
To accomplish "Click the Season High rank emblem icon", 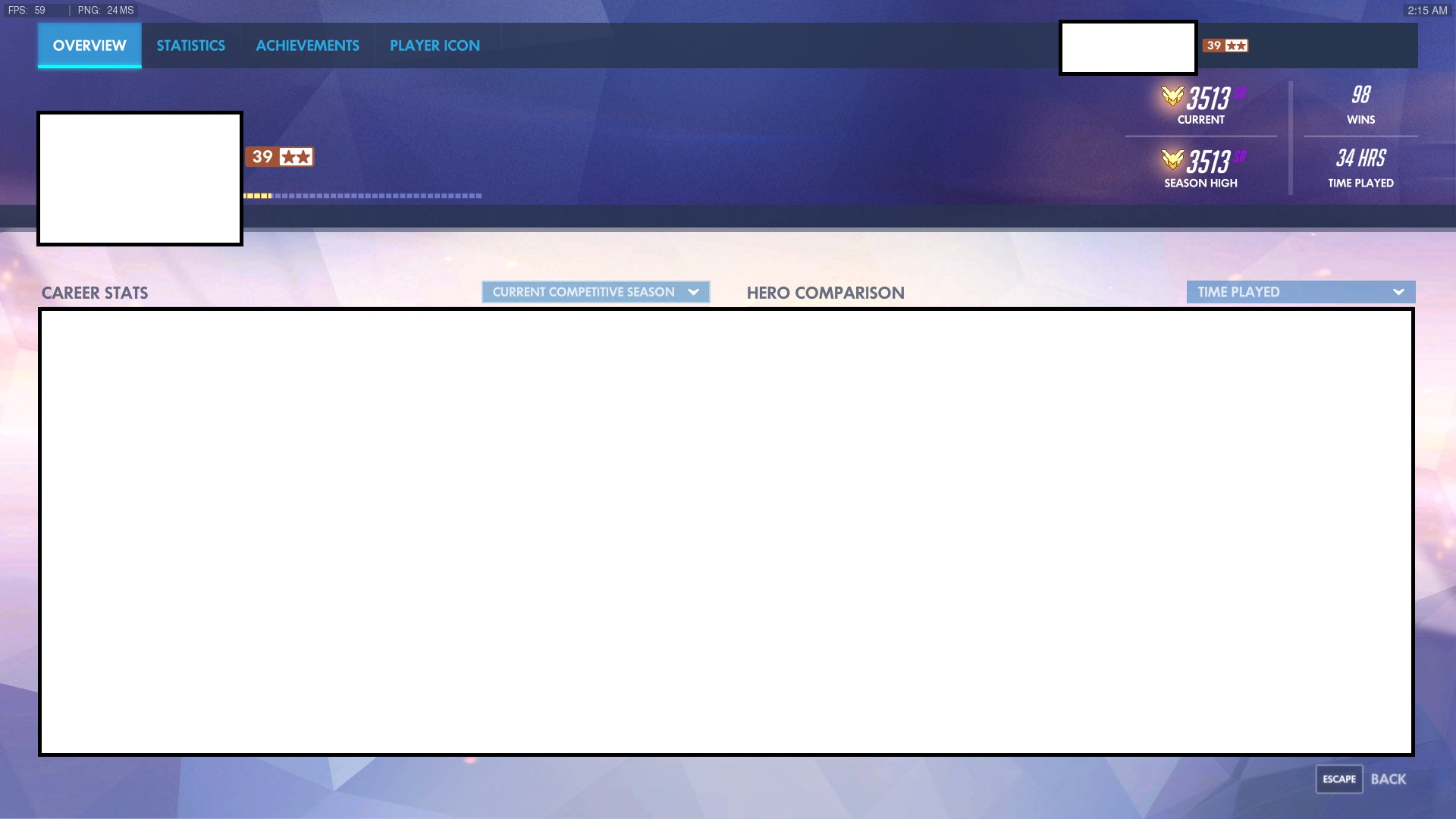I will [x=1172, y=159].
